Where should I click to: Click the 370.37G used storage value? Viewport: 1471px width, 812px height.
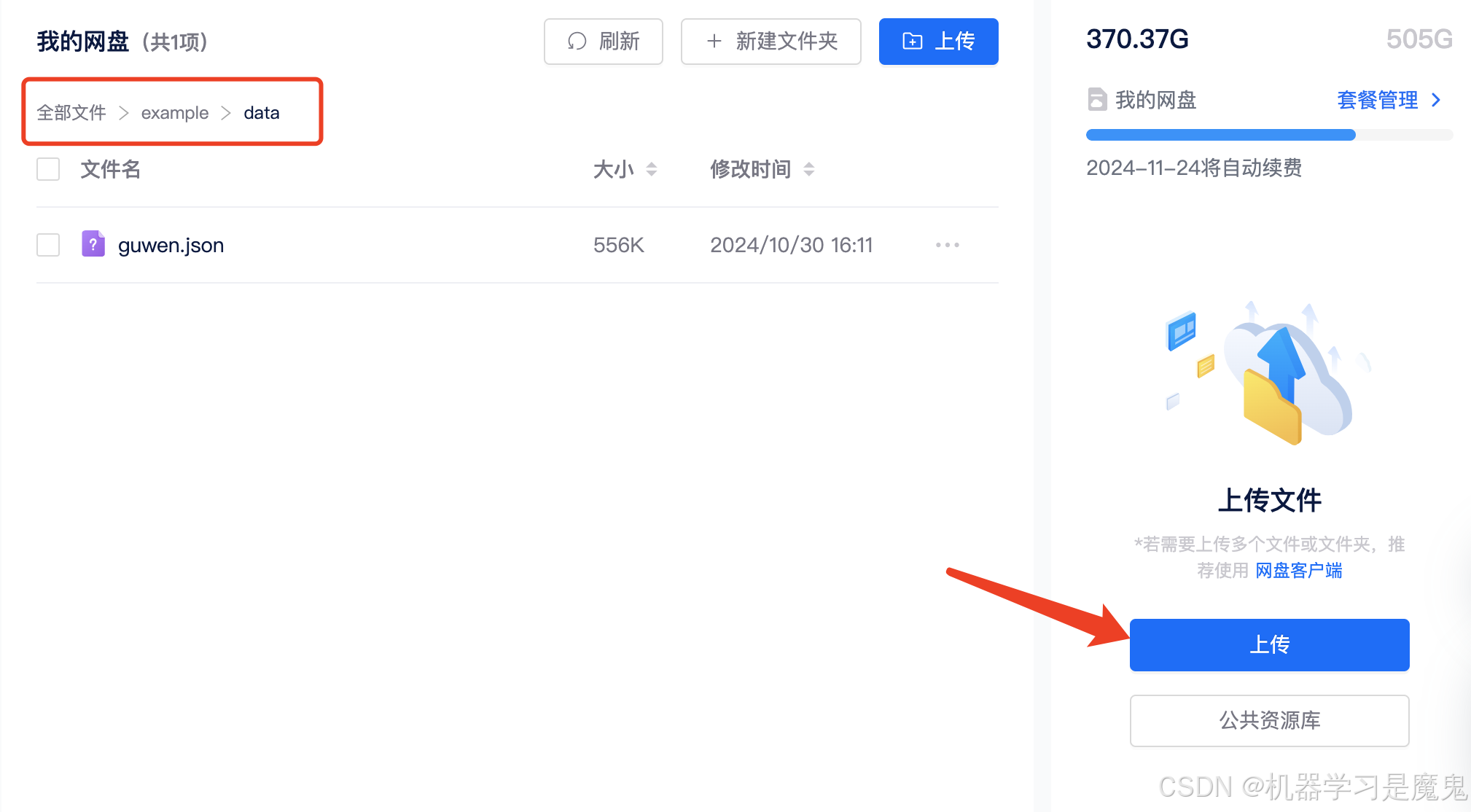pyautogui.click(x=1137, y=39)
